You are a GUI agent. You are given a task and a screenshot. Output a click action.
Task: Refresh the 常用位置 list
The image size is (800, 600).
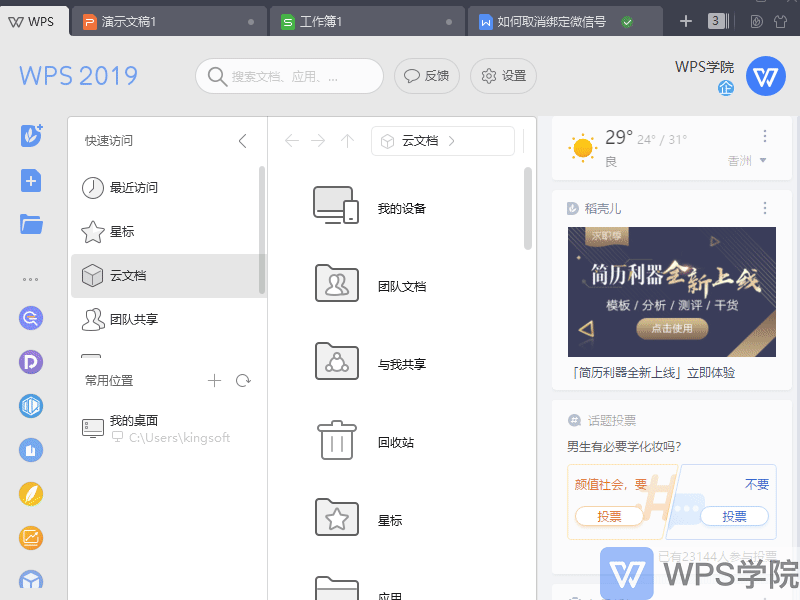(243, 381)
